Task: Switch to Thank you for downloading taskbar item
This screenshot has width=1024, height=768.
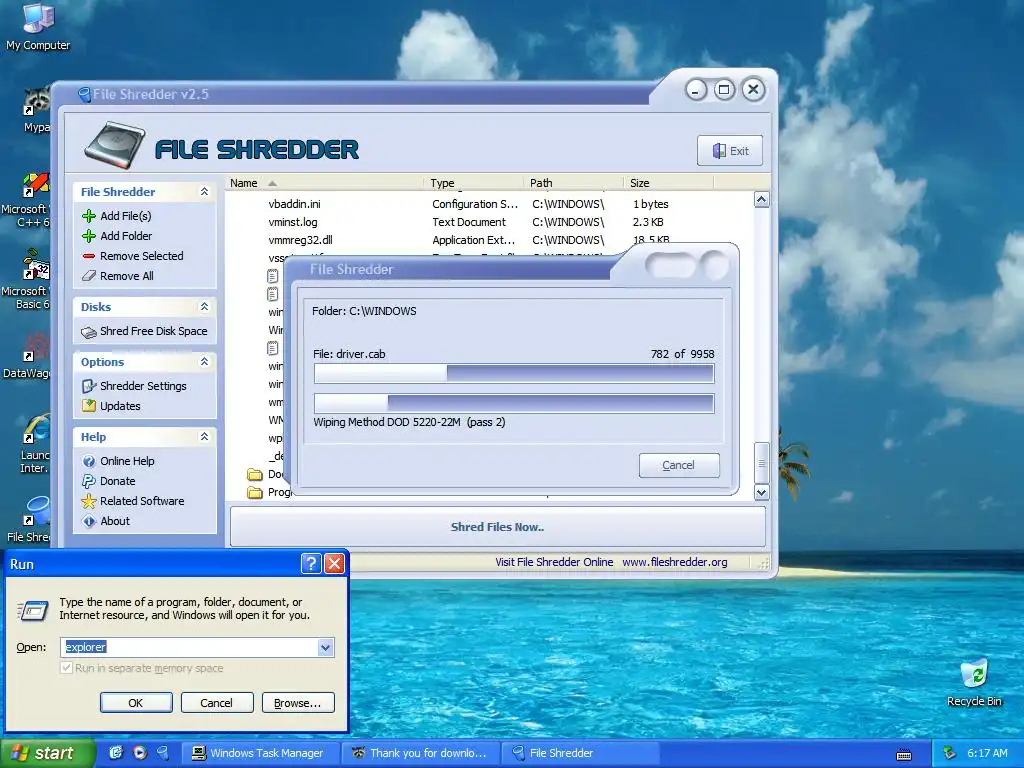Action: [x=421, y=753]
